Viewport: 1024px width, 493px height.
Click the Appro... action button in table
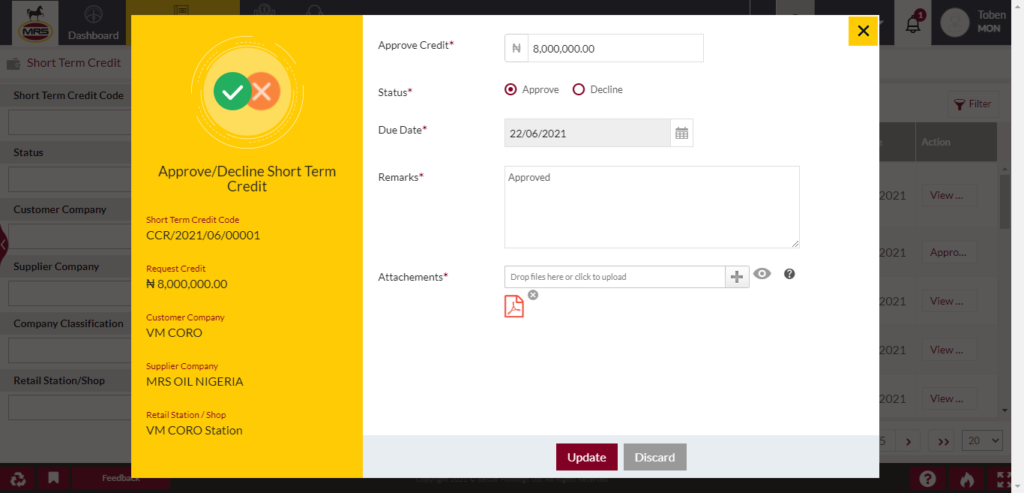point(949,252)
